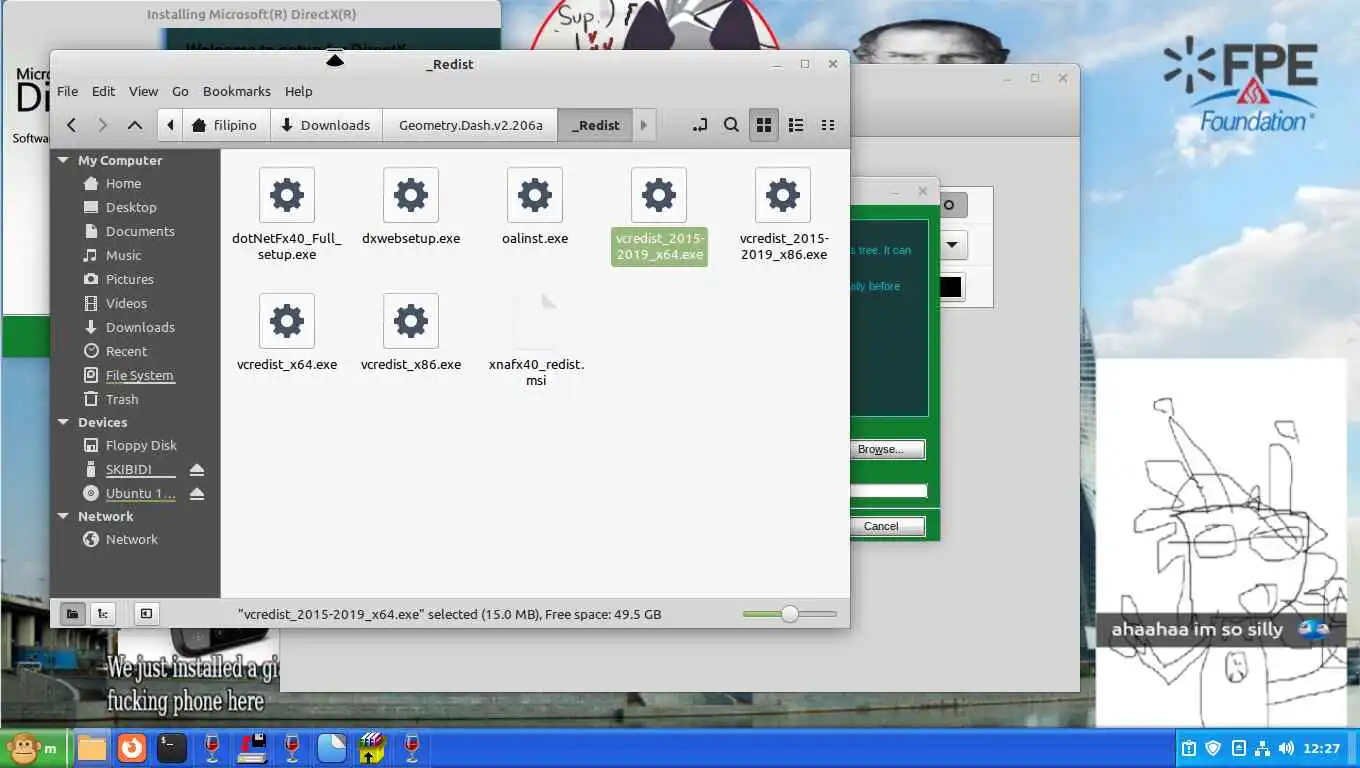Jump to Downloads in the path bar

click(x=326, y=125)
